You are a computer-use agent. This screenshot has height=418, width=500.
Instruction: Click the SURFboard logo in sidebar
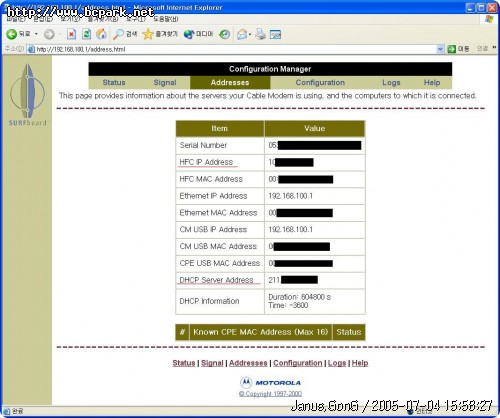point(28,95)
